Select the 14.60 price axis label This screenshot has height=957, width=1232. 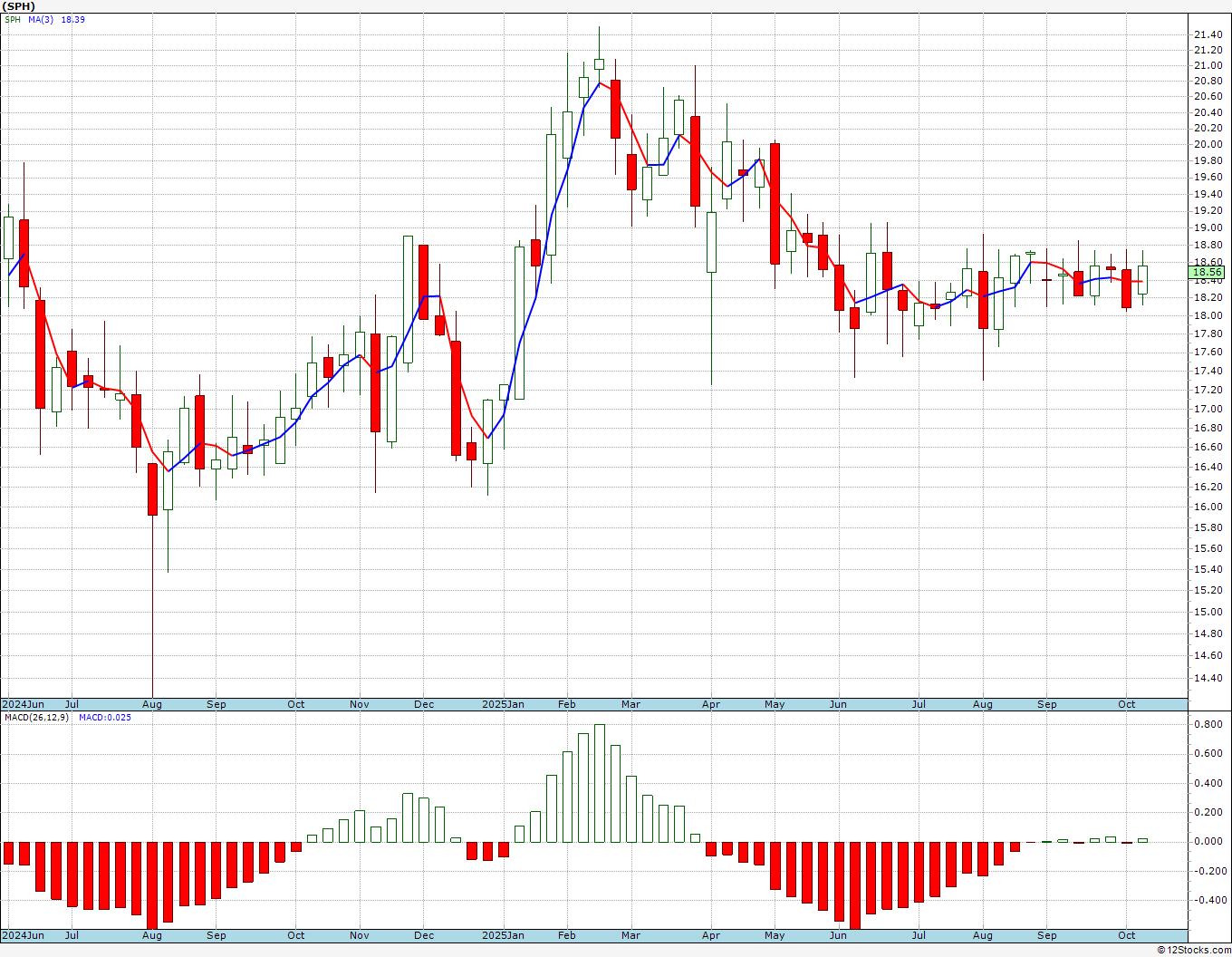click(1208, 656)
